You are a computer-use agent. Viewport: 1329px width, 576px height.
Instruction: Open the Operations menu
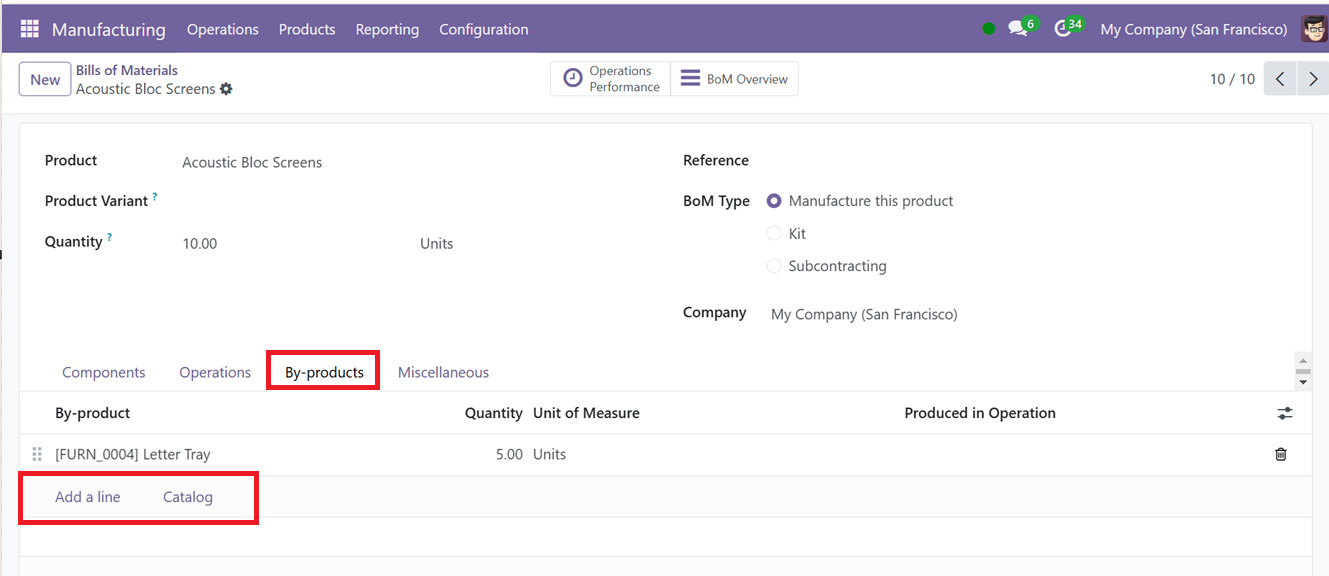[x=222, y=29]
